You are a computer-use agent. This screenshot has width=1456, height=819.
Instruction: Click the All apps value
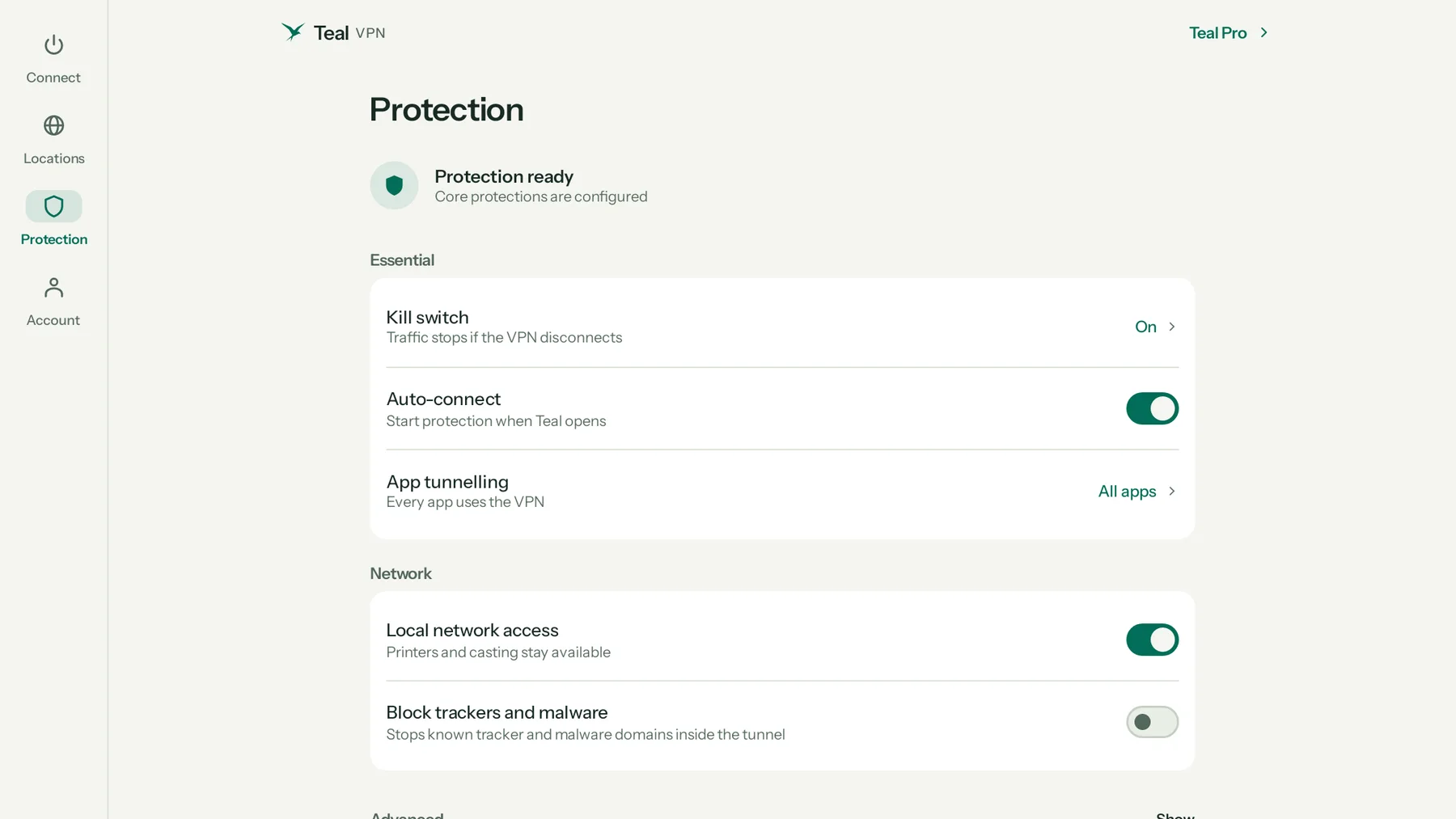pyautogui.click(x=1127, y=492)
